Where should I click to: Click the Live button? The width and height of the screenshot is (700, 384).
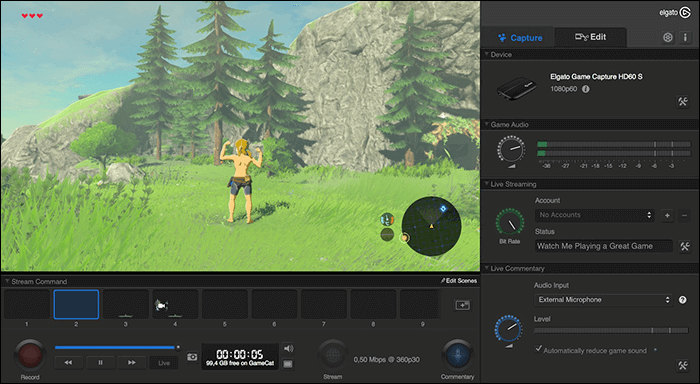tap(164, 363)
